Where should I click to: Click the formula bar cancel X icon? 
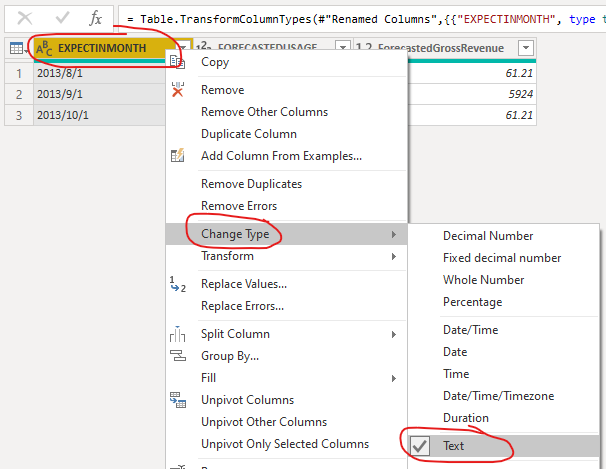tap(25, 18)
